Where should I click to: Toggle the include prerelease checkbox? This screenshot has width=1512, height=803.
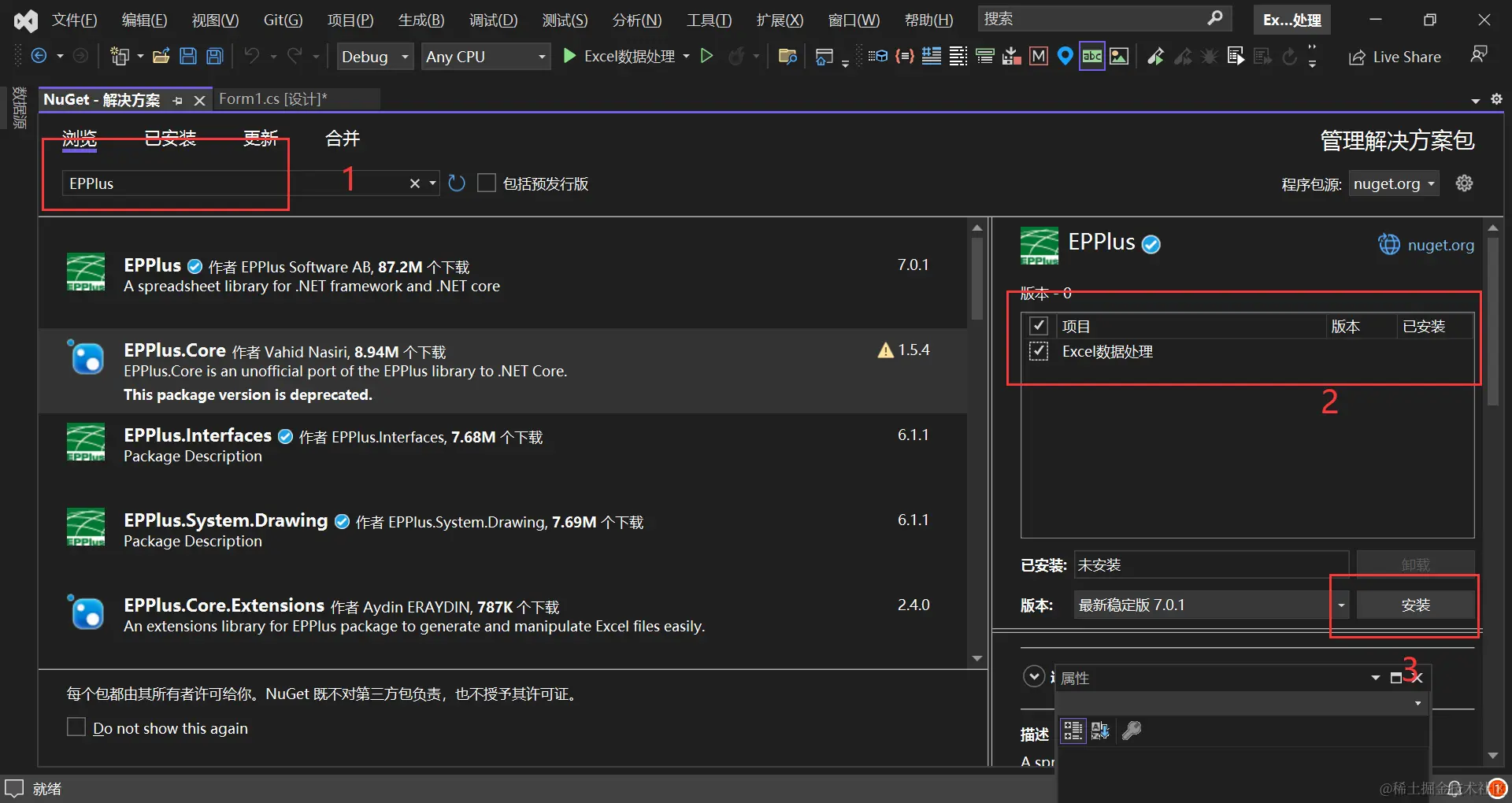[487, 183]
